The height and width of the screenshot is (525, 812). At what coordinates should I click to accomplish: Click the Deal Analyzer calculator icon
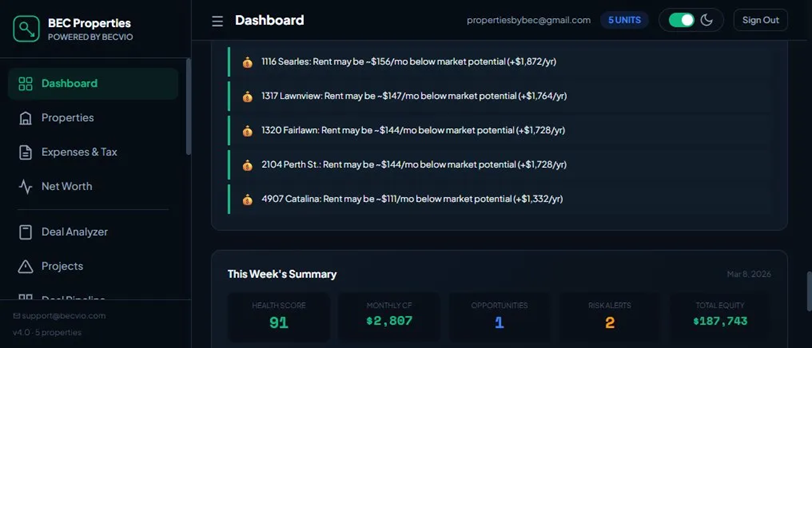click(25, 232)
